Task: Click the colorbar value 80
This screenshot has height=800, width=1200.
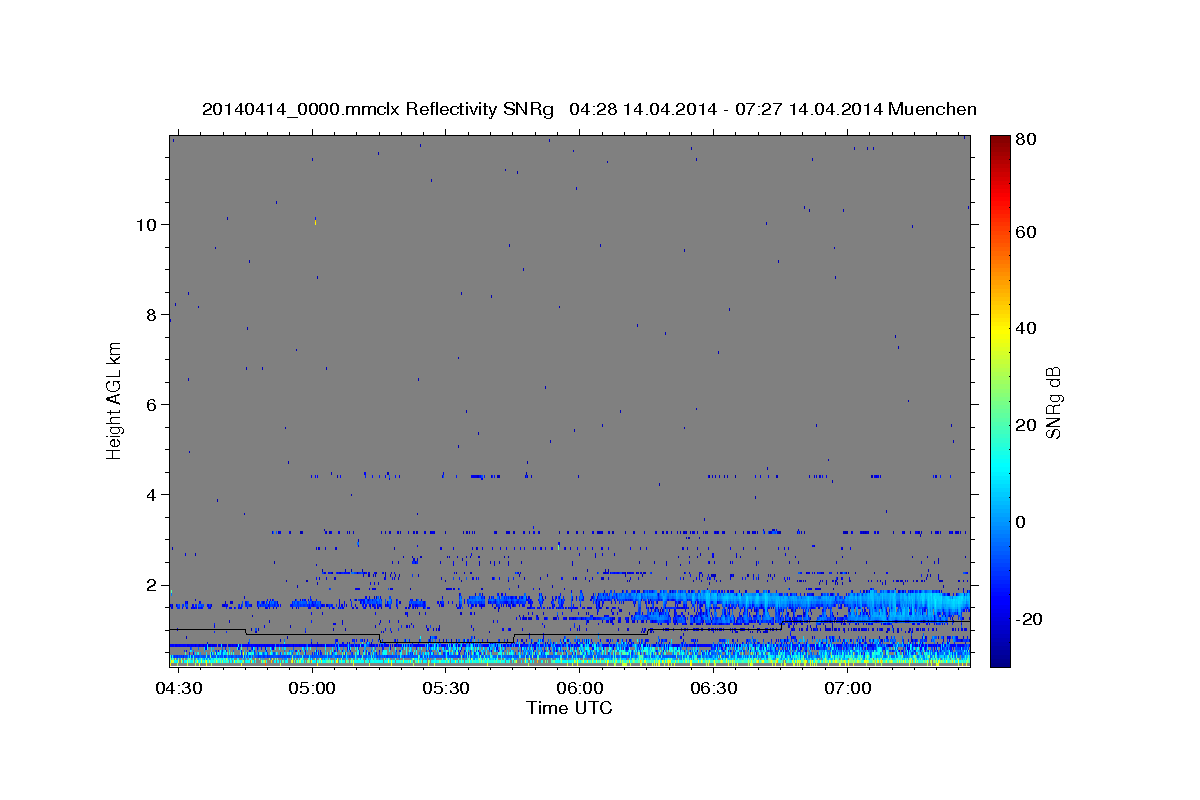Action: pos(1028,139)
